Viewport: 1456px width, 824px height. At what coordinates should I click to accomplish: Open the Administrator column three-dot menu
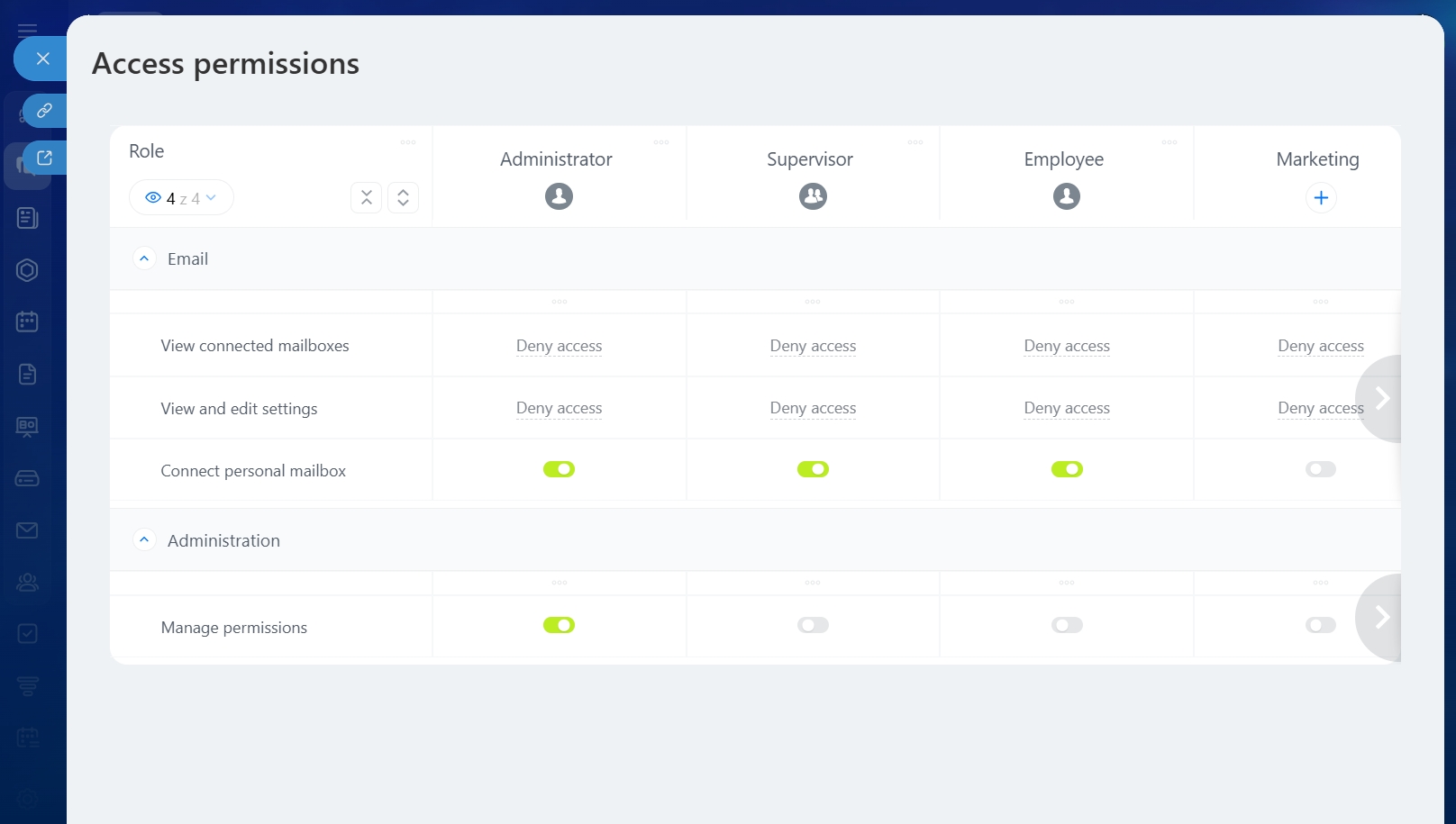(660, 142)
